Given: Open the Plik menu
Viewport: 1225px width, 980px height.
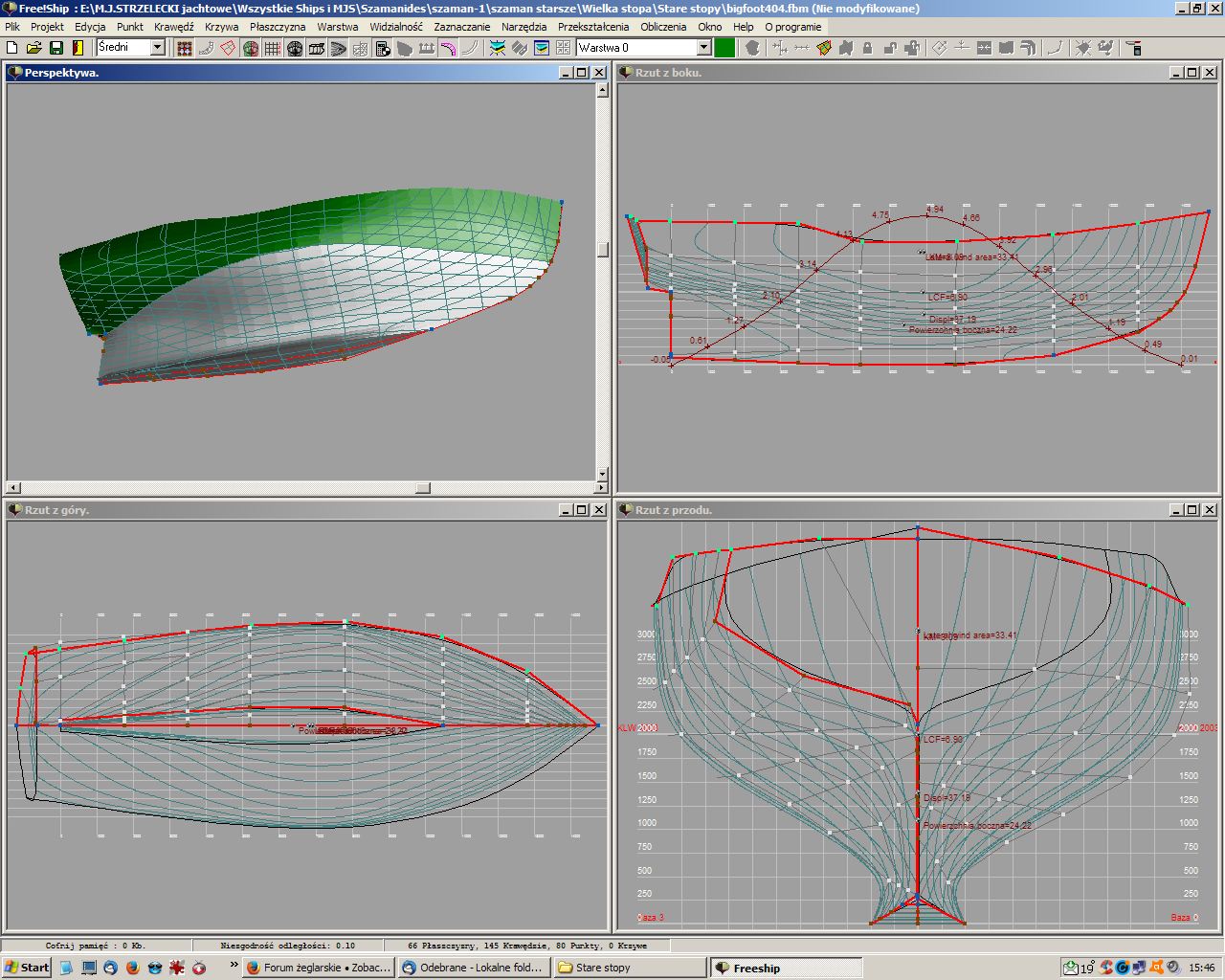Looking at the screenshot, I should 11,27.
